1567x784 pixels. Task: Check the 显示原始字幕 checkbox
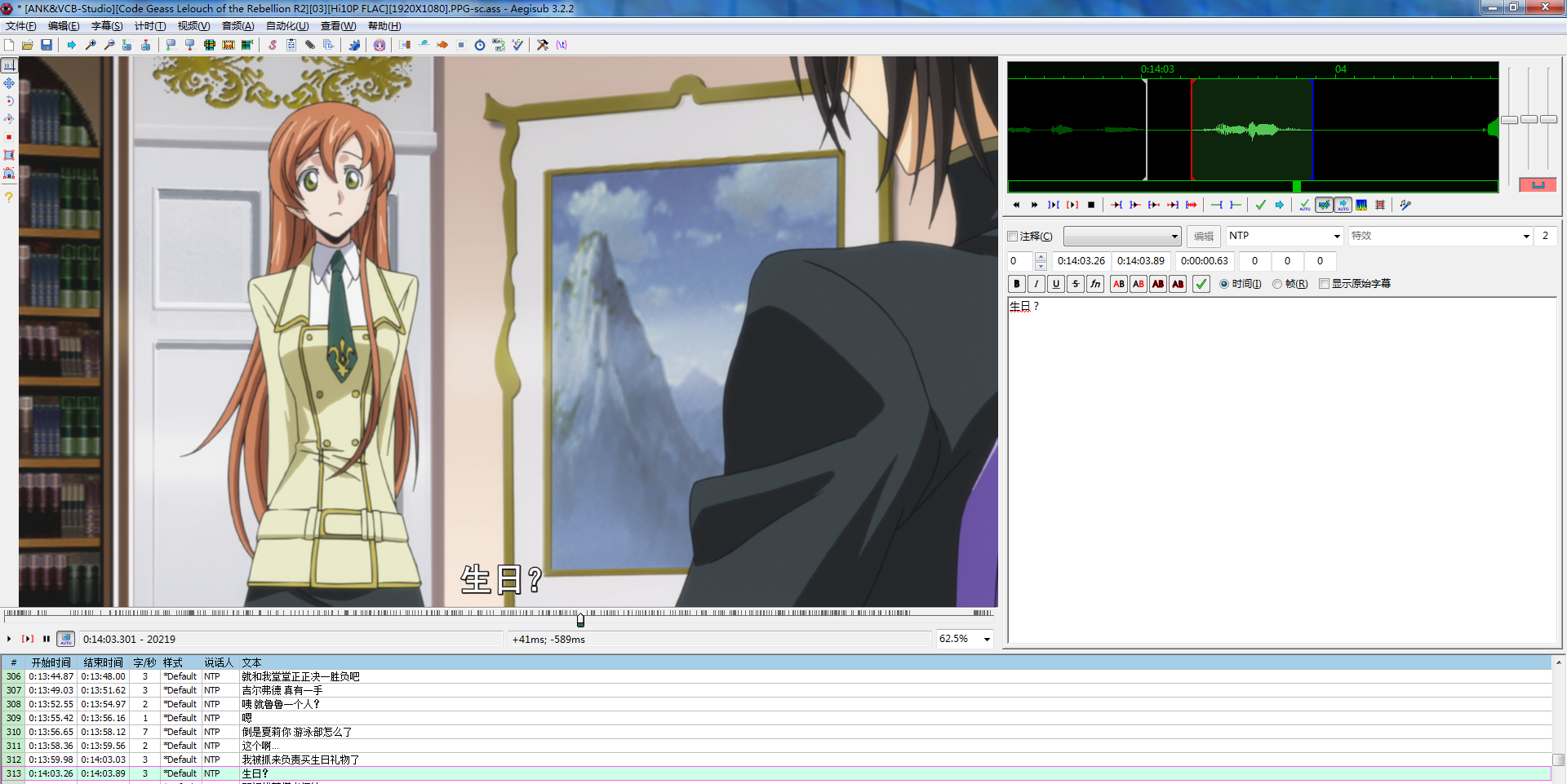[x=1325, y=284]
